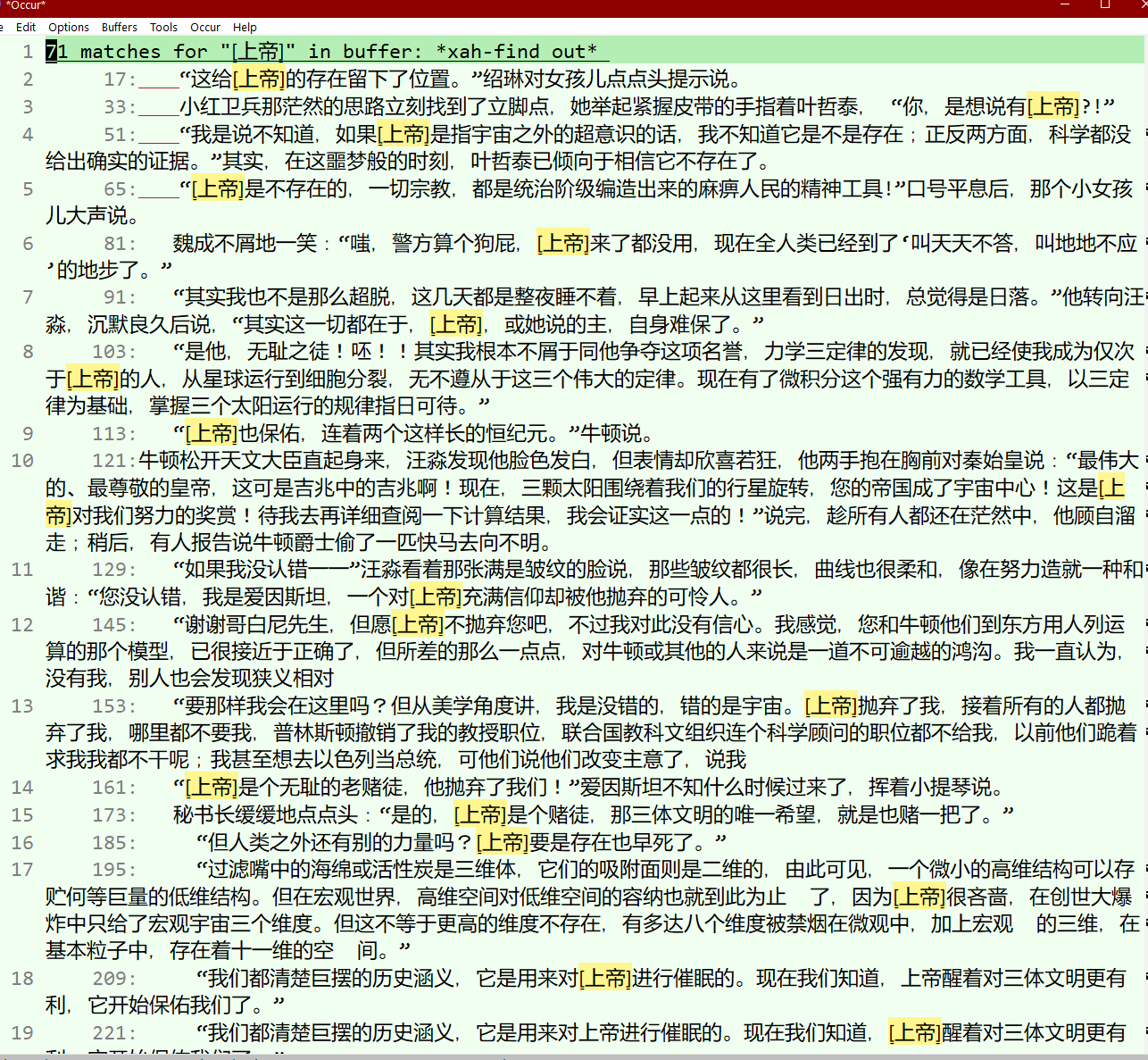
Task: Go to the occurrence labeled 33:
Action: [120, 107]
